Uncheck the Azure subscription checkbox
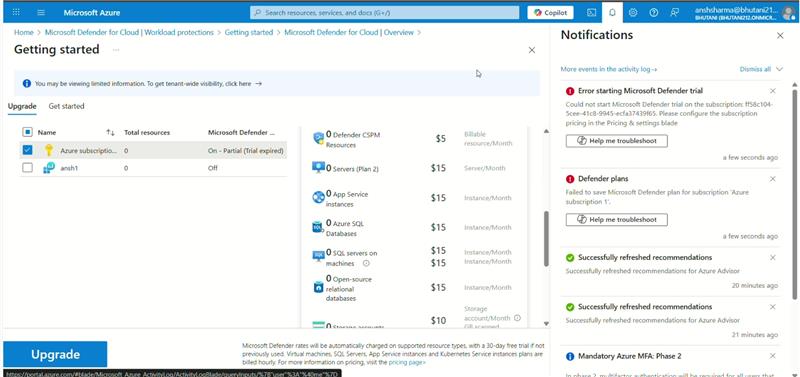Screen dimensions: 800x377 pyautogui.click(x=28, y=150)
